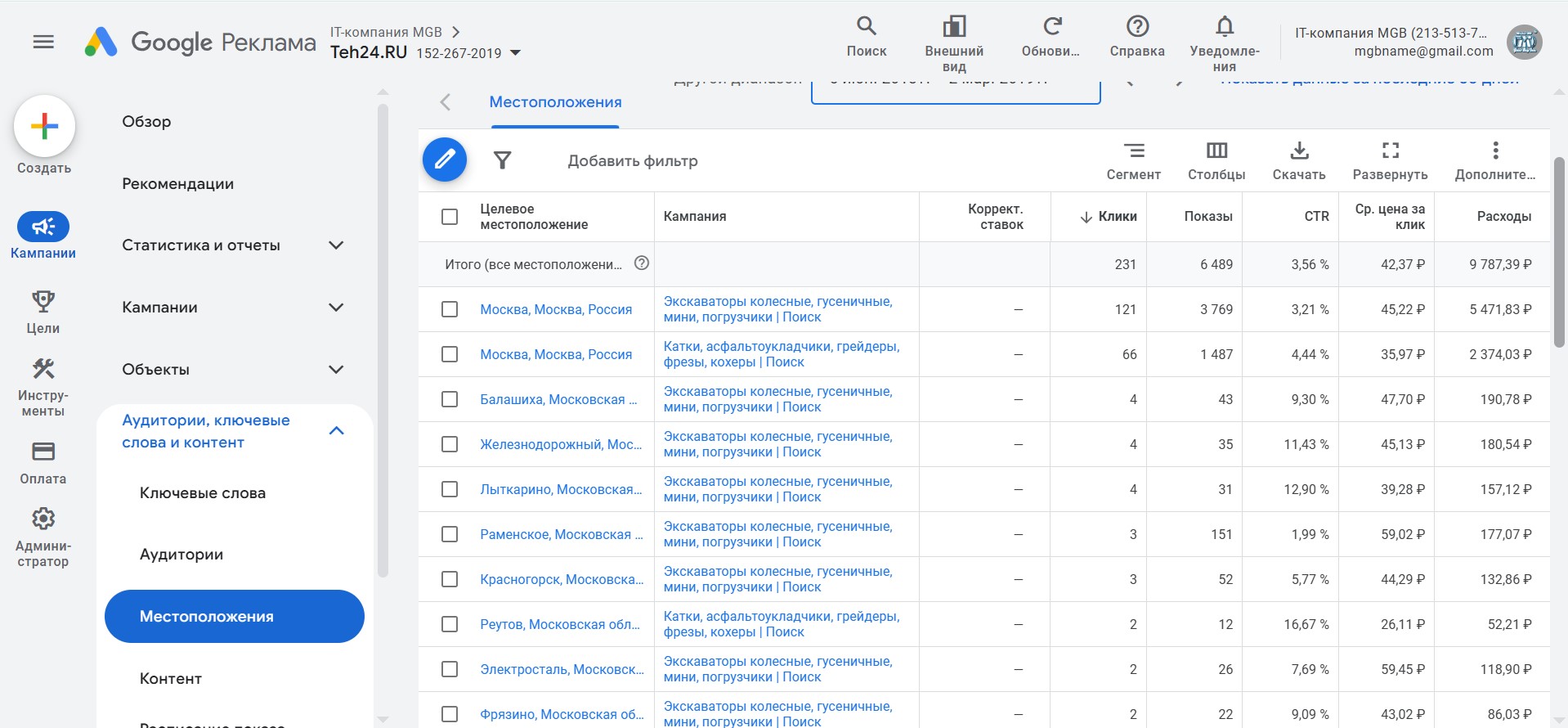Open campaign link in Реутов row
Screen dimensions: 1568x728
point(782,624)
